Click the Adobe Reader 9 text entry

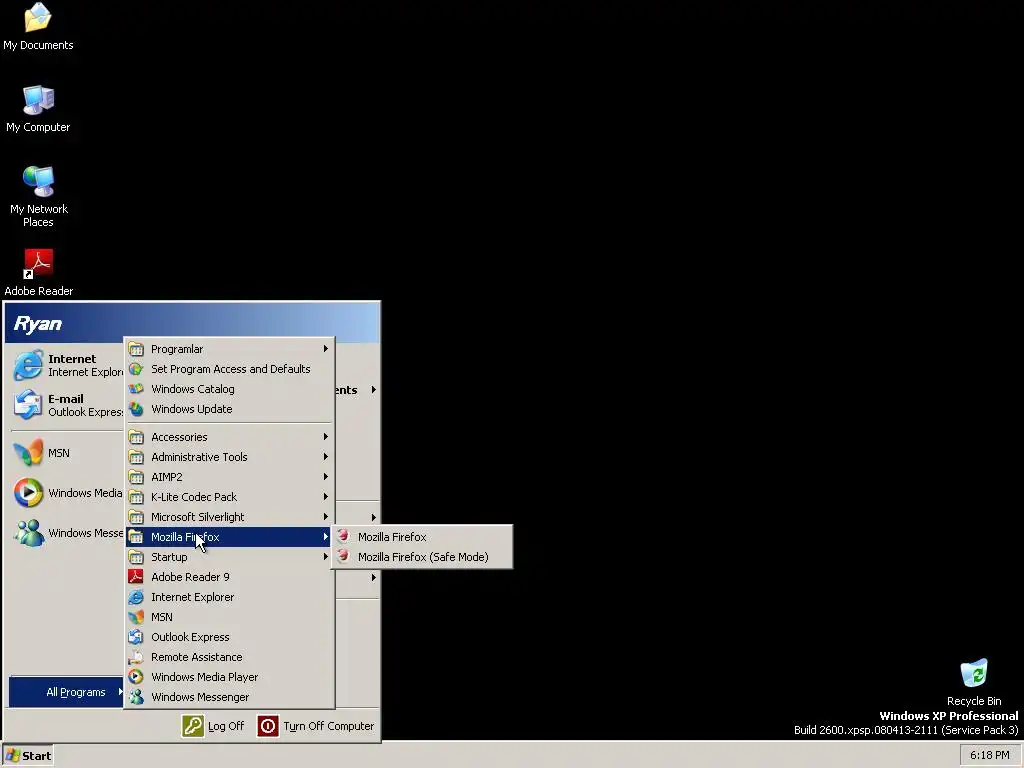190,577
